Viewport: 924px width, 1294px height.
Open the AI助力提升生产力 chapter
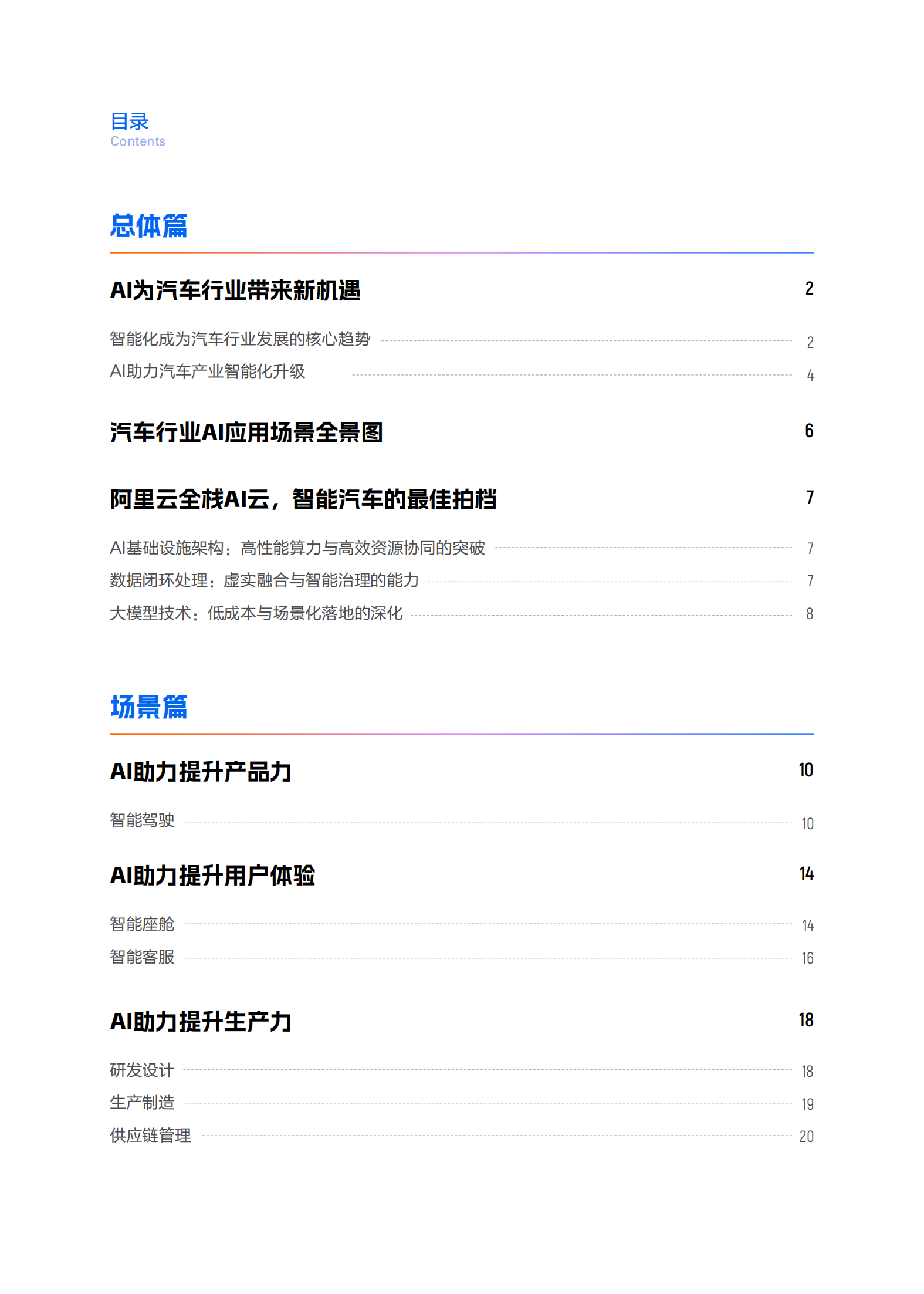[201, 1022]
